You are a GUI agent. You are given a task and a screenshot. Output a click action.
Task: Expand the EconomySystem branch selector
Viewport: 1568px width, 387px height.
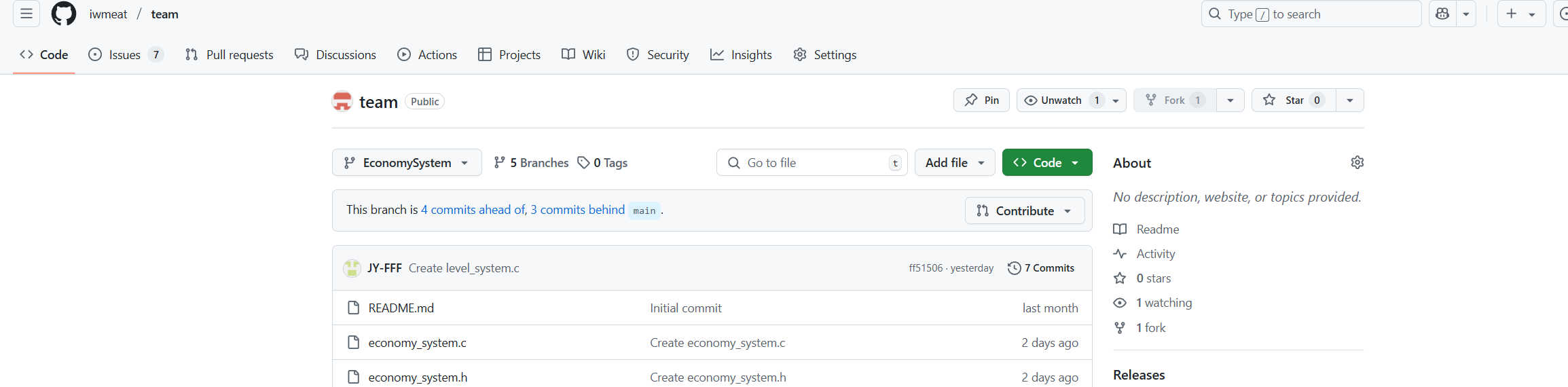tap(406, 163)
